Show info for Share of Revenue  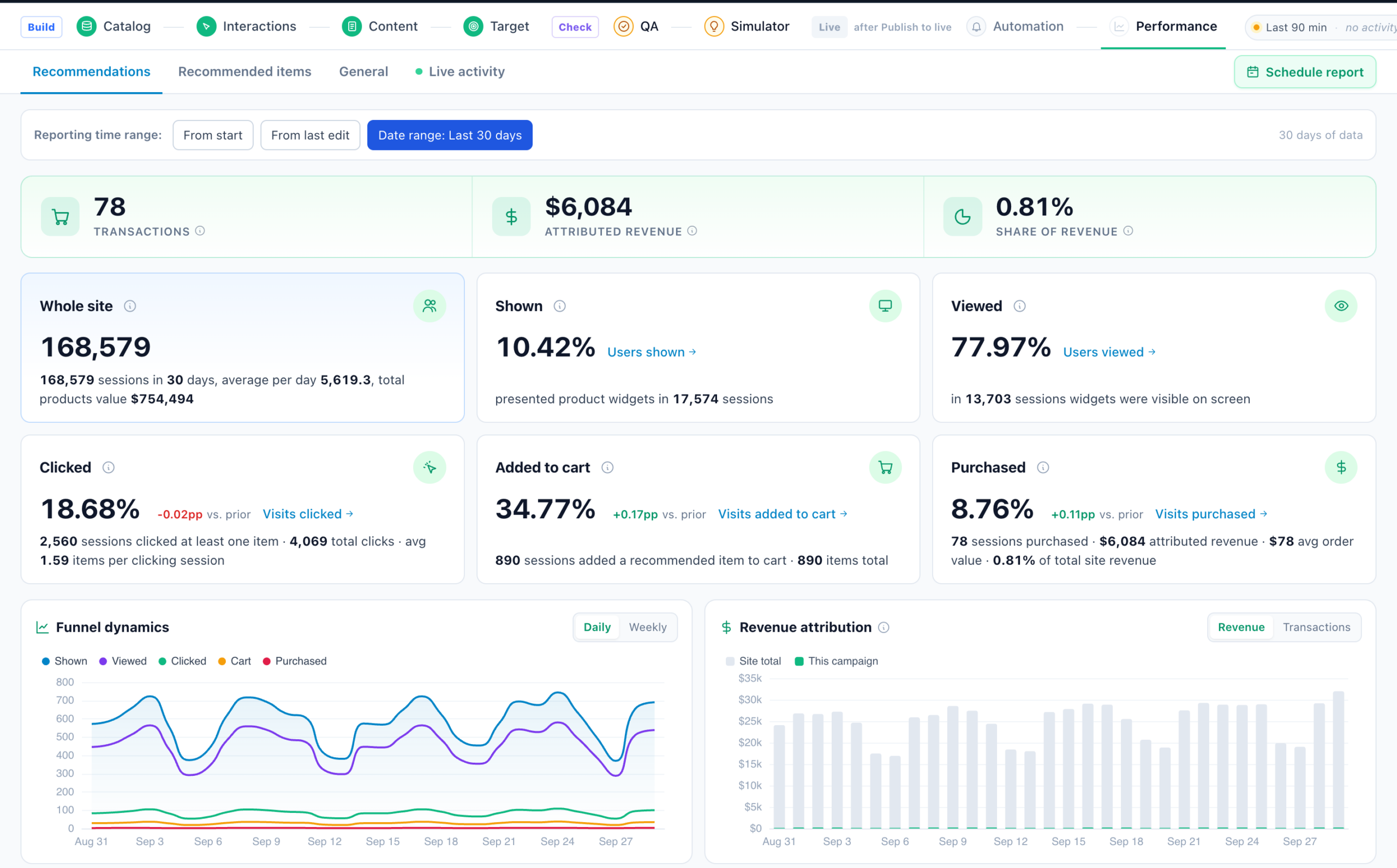click(1129, 231)
